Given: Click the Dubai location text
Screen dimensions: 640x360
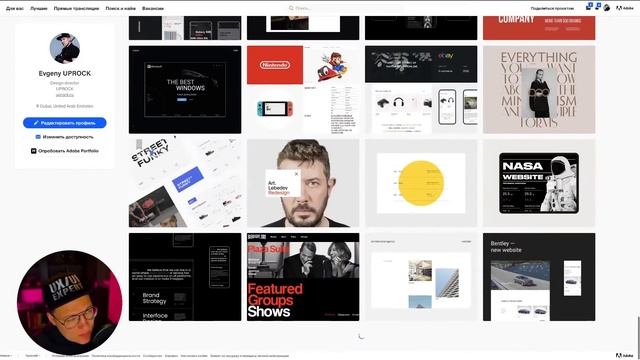Looking at the screenshot, I should [x=64, y=106].
